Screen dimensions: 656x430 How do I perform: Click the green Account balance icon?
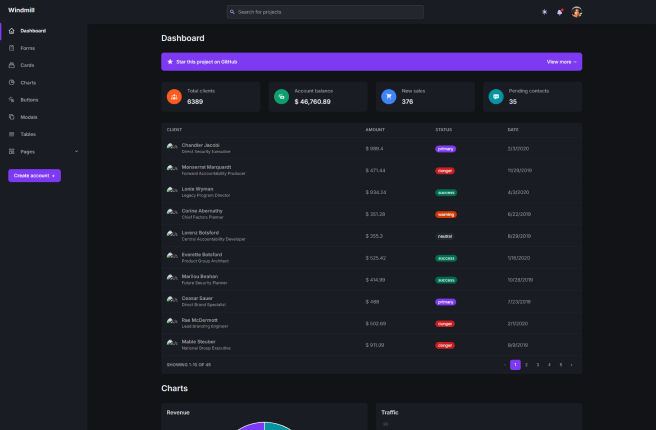click(x=281, y=97)
